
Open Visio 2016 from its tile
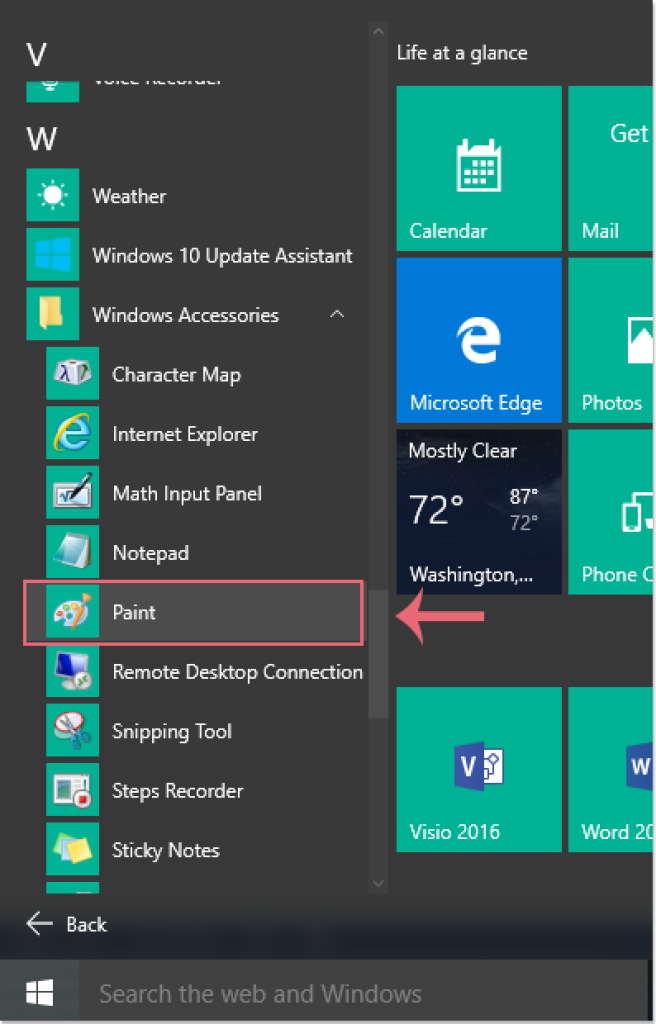coord(478,768)
